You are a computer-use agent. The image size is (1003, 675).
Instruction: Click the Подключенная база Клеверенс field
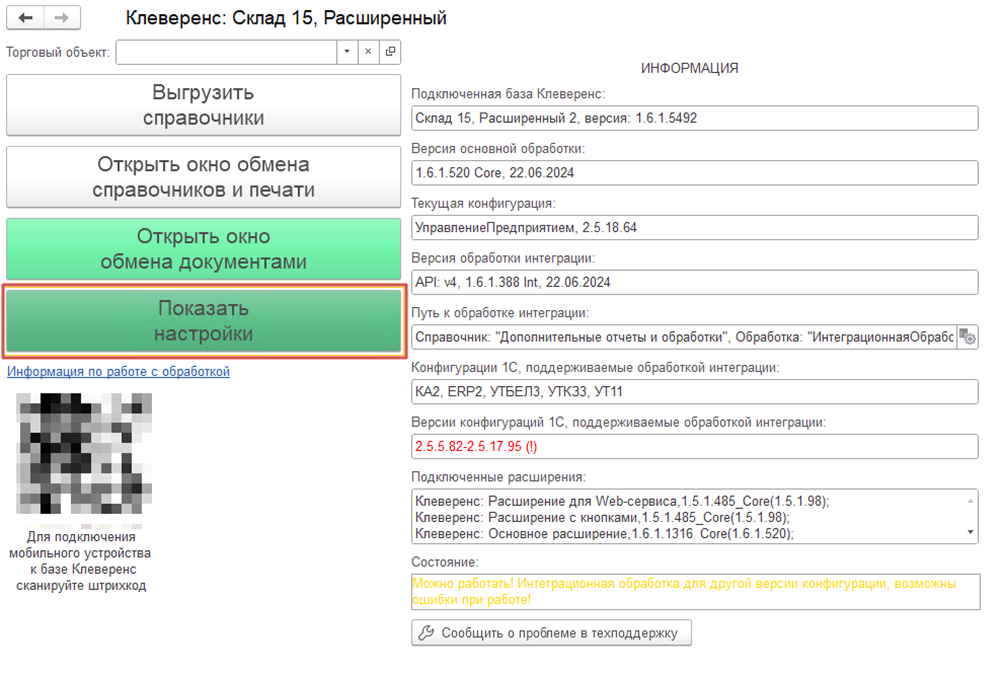pos(695,118)
